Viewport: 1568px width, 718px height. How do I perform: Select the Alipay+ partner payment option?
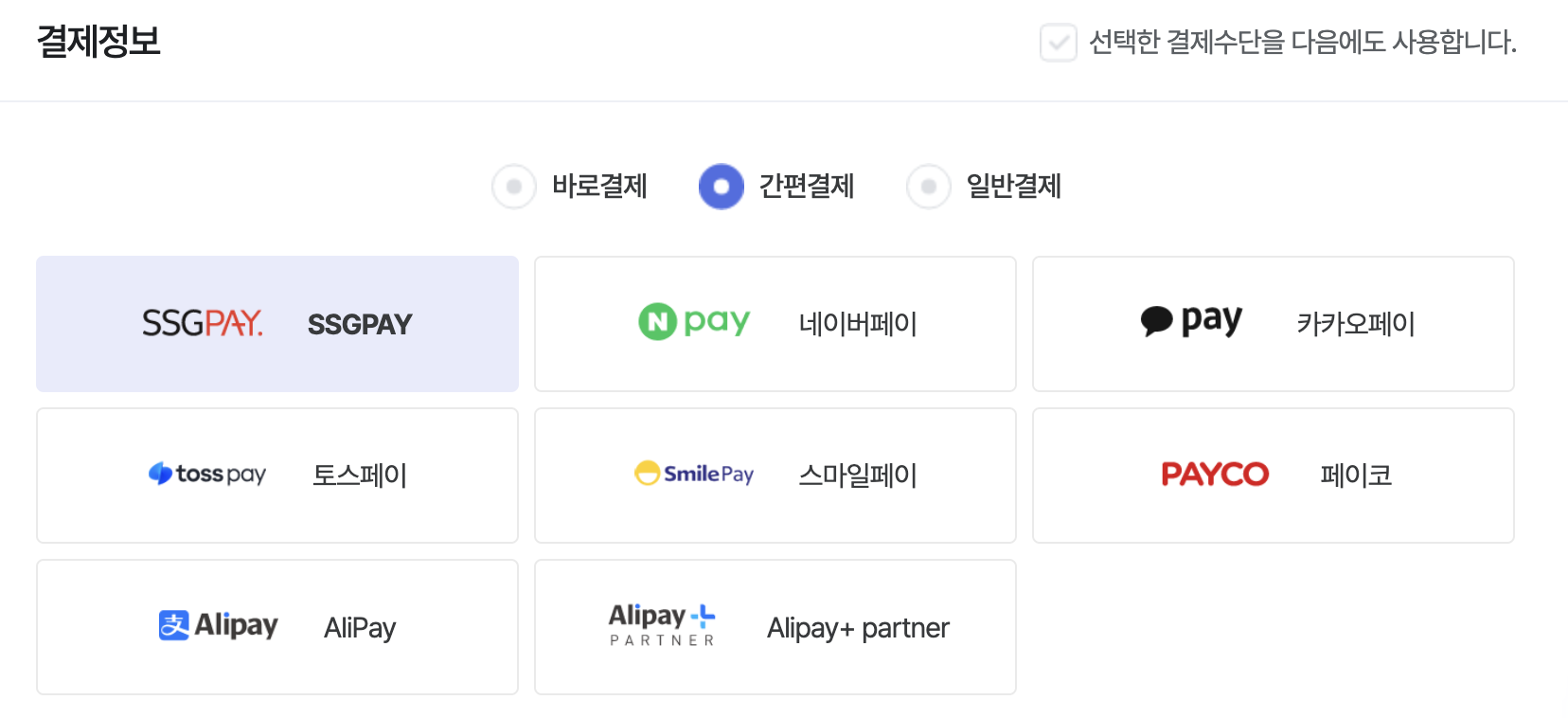tap(775, 626)
